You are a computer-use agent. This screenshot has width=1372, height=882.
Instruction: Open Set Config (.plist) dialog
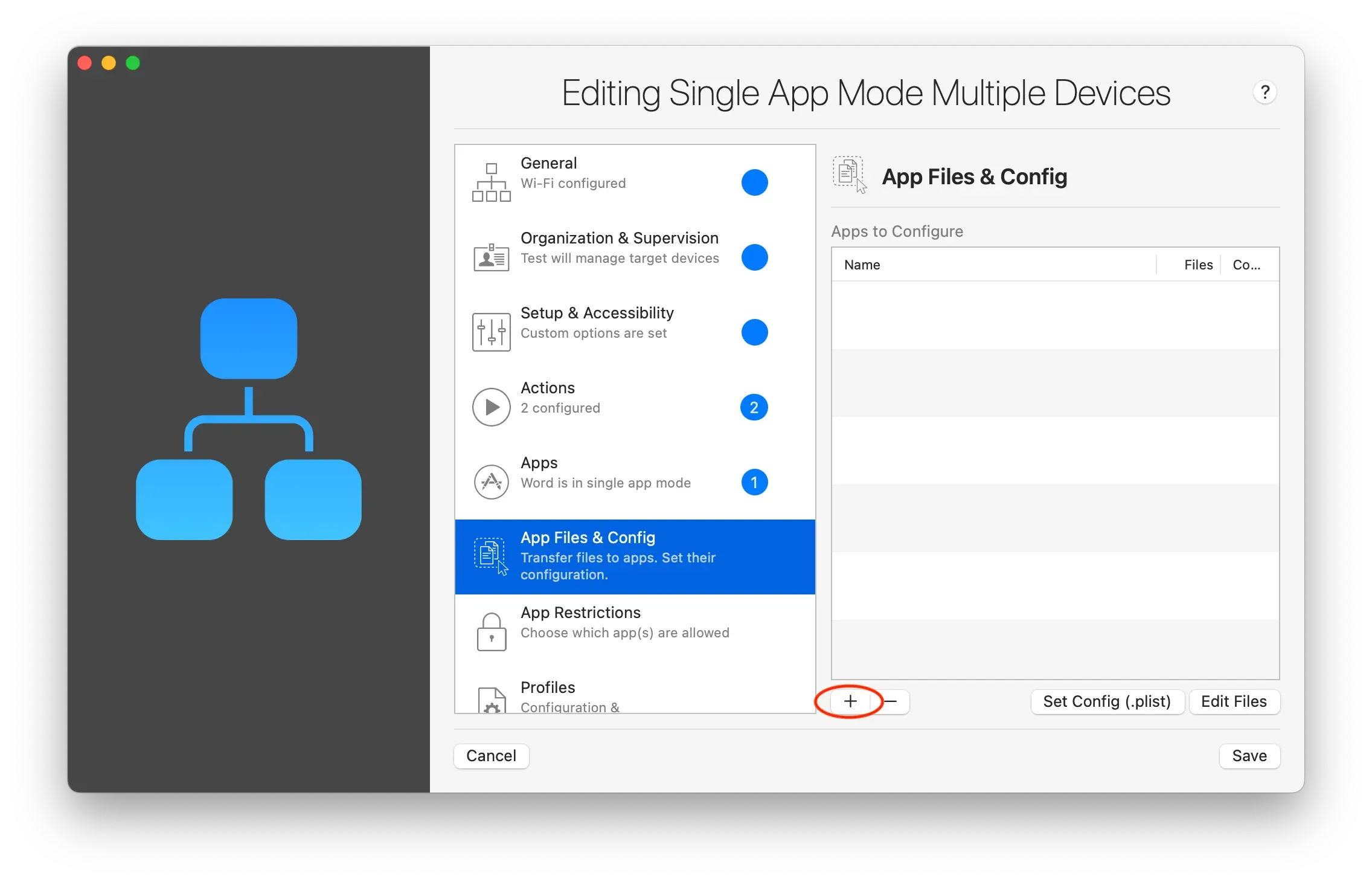1107,701
